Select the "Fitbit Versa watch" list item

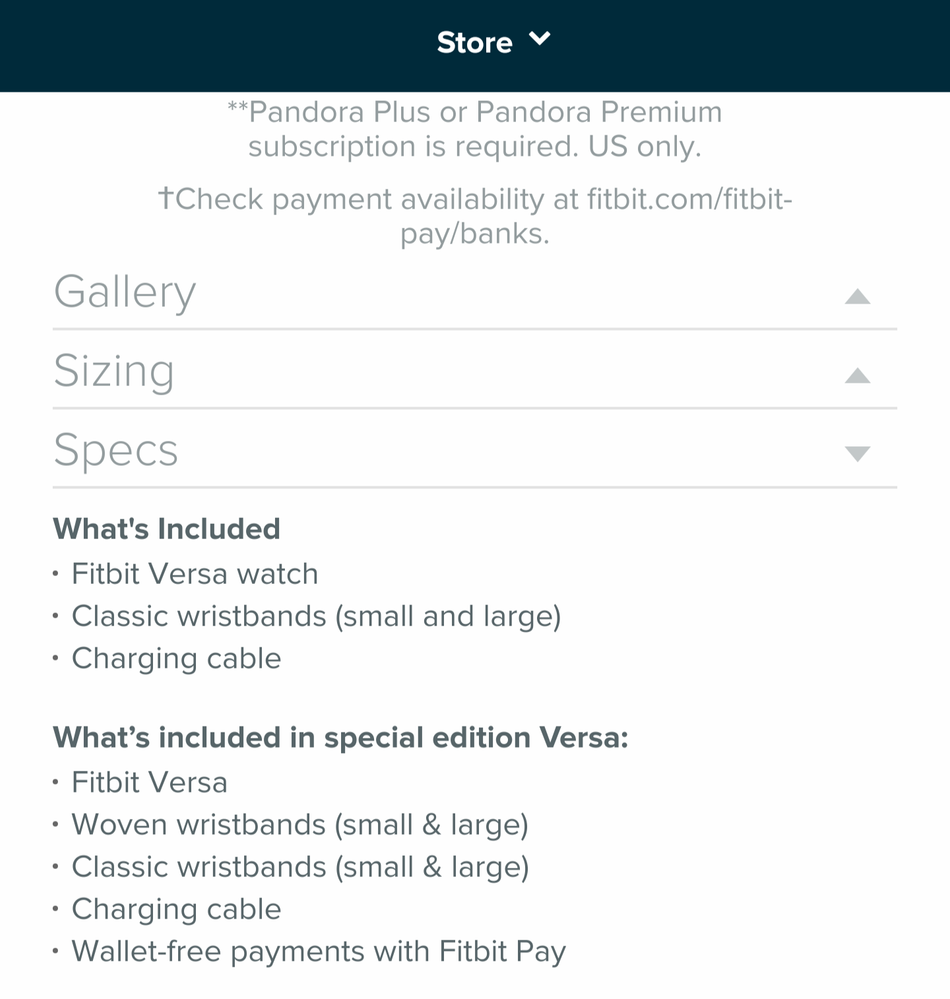194,574
